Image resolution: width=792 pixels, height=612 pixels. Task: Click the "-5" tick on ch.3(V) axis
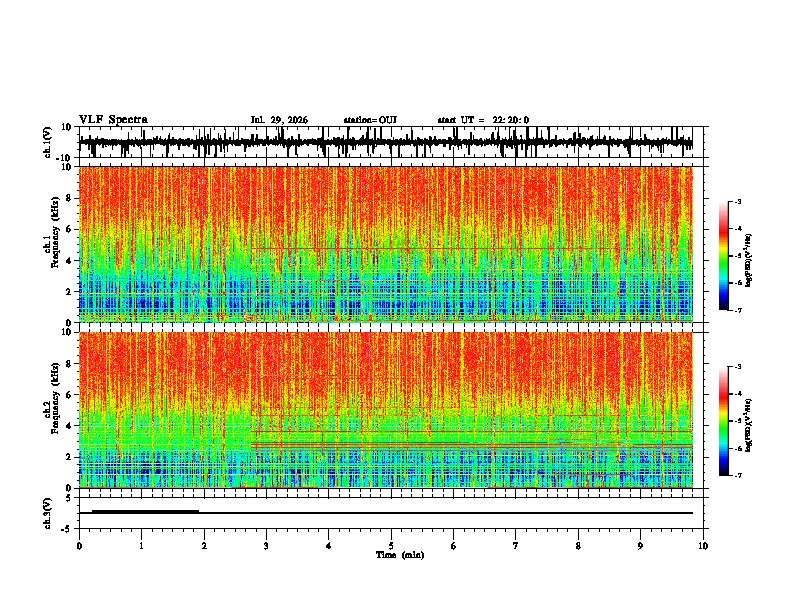(67, 529)
